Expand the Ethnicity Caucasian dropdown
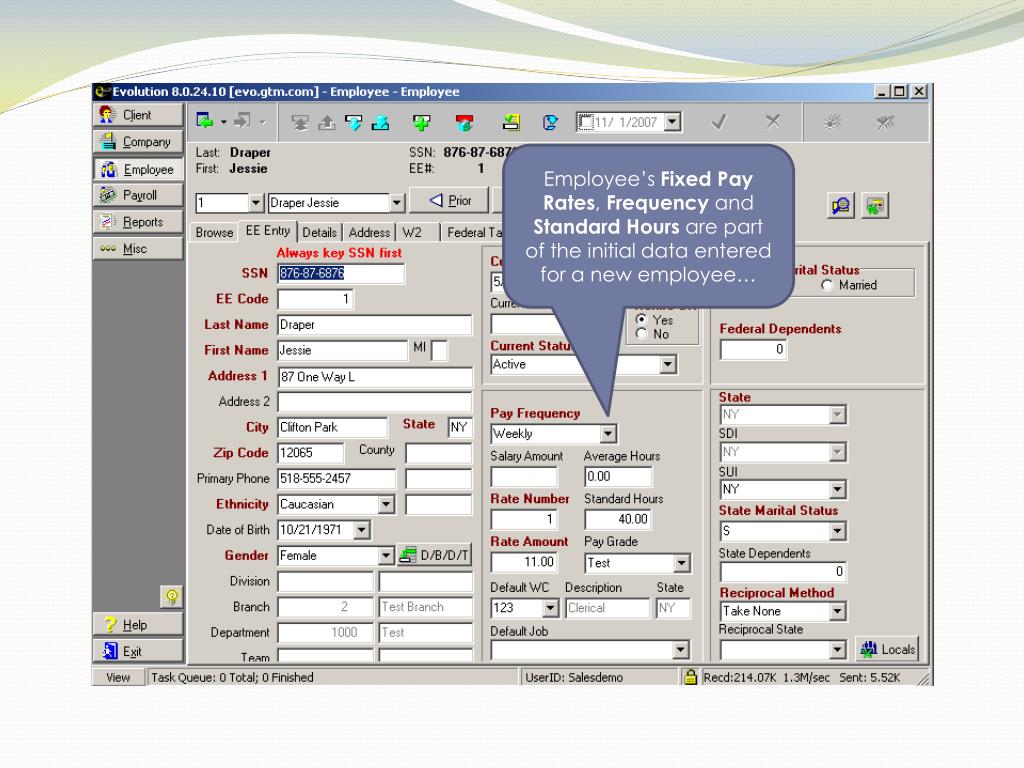The width and height of the screenshot is (1024, 768). [x=387, y=504]
